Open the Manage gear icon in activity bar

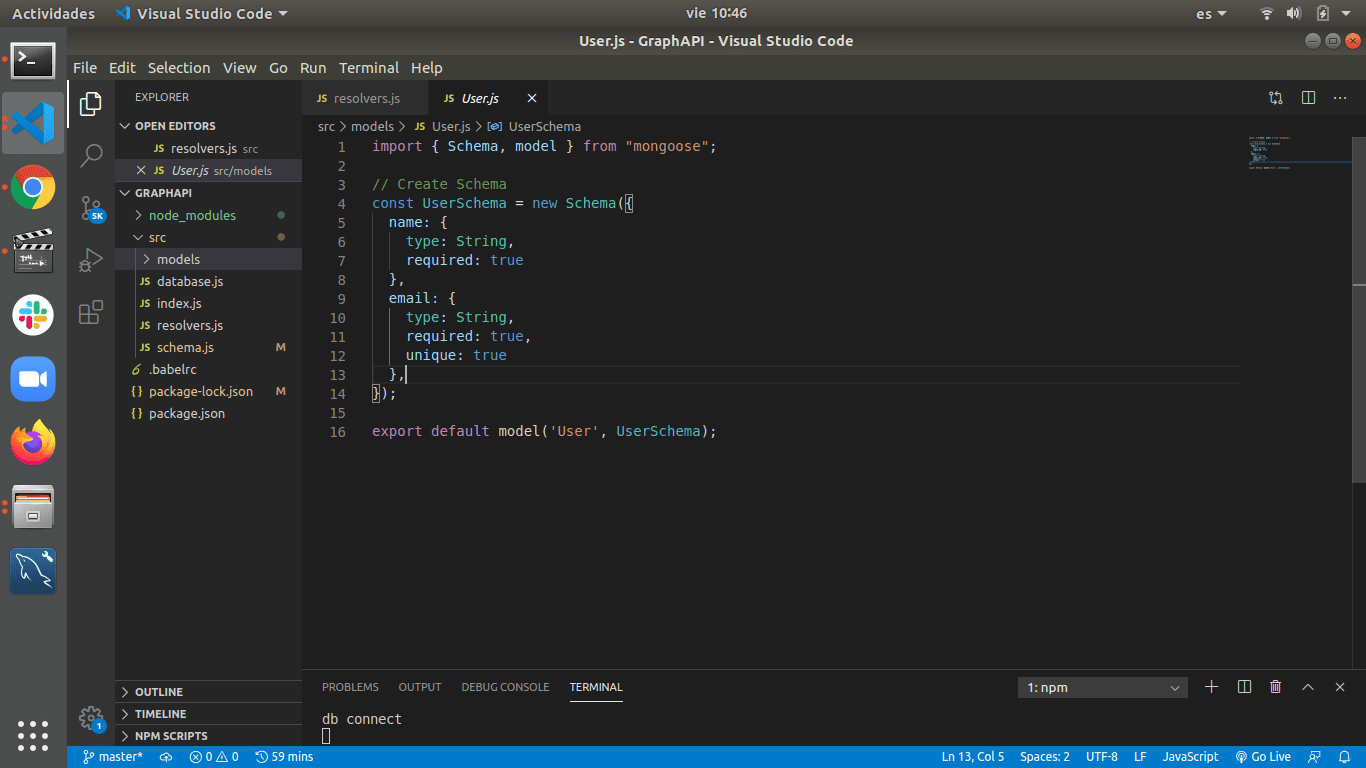pyautogui.click(x=91, y=718)
